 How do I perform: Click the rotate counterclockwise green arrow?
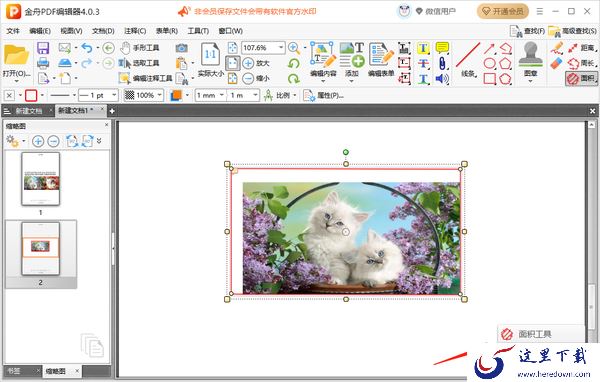point(293,63)
